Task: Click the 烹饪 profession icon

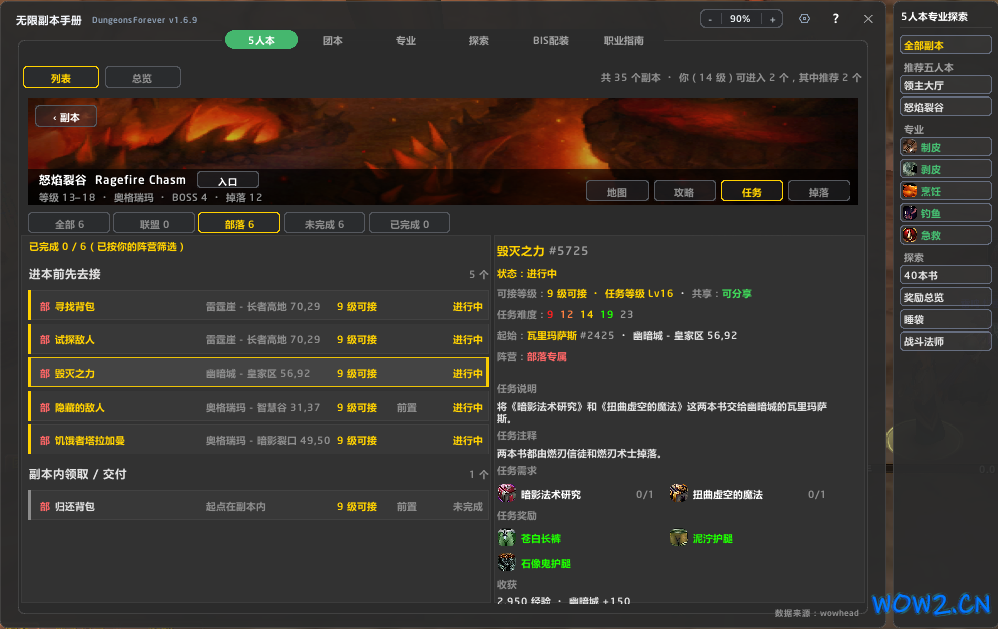Action: (910, 191)
